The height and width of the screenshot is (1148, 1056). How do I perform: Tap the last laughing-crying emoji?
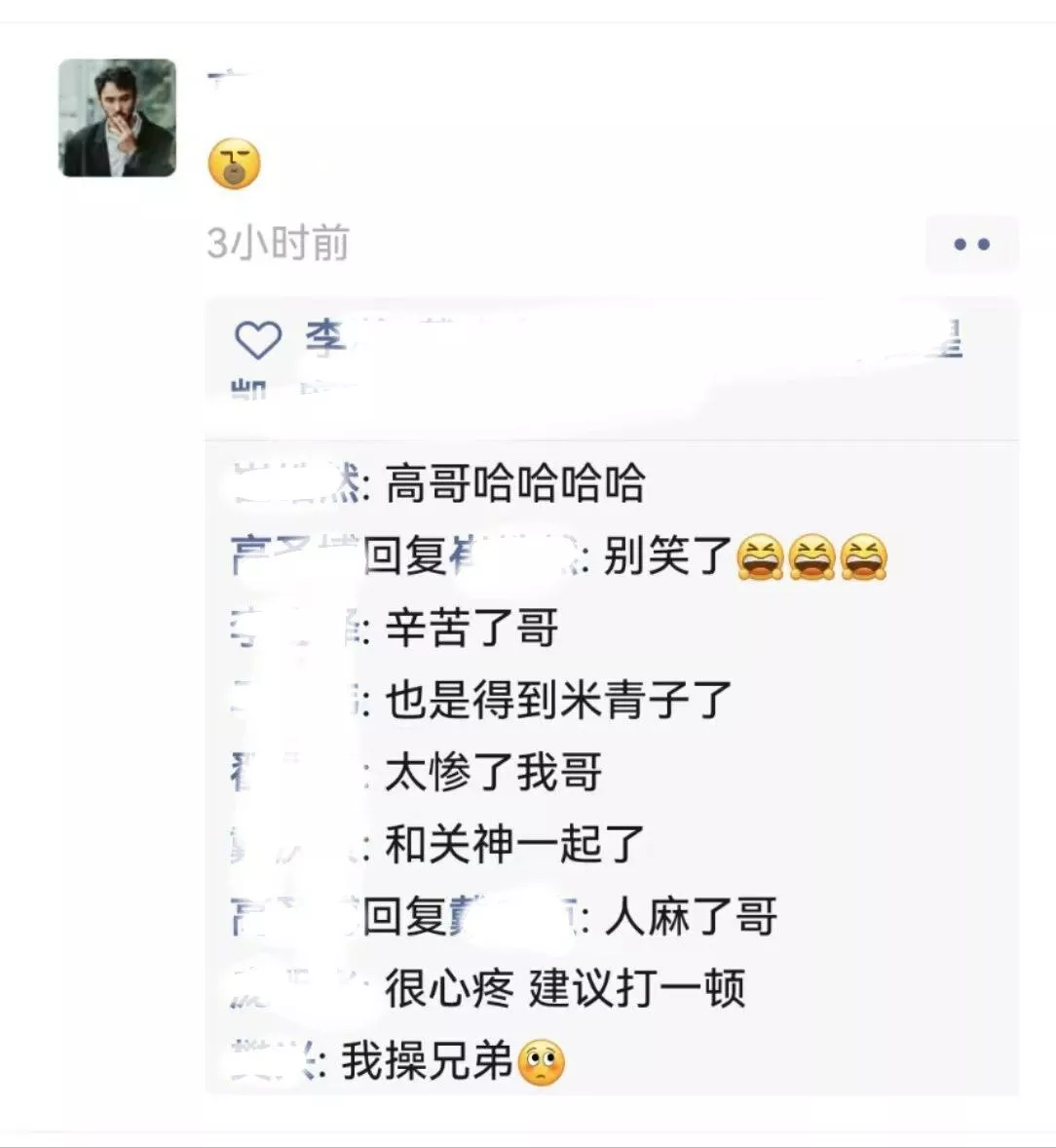click(x=863, y=557)
